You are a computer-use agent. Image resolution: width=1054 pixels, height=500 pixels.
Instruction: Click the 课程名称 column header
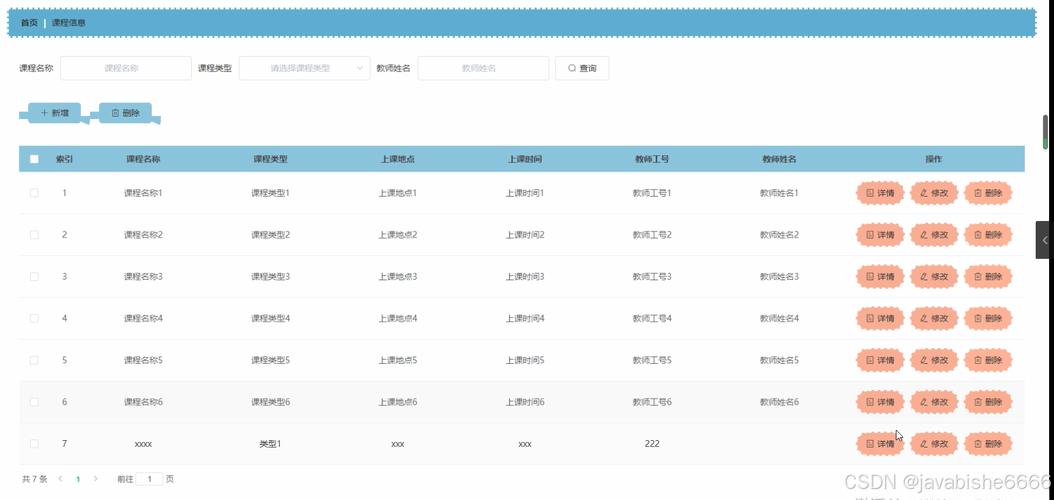click(143, 159)
